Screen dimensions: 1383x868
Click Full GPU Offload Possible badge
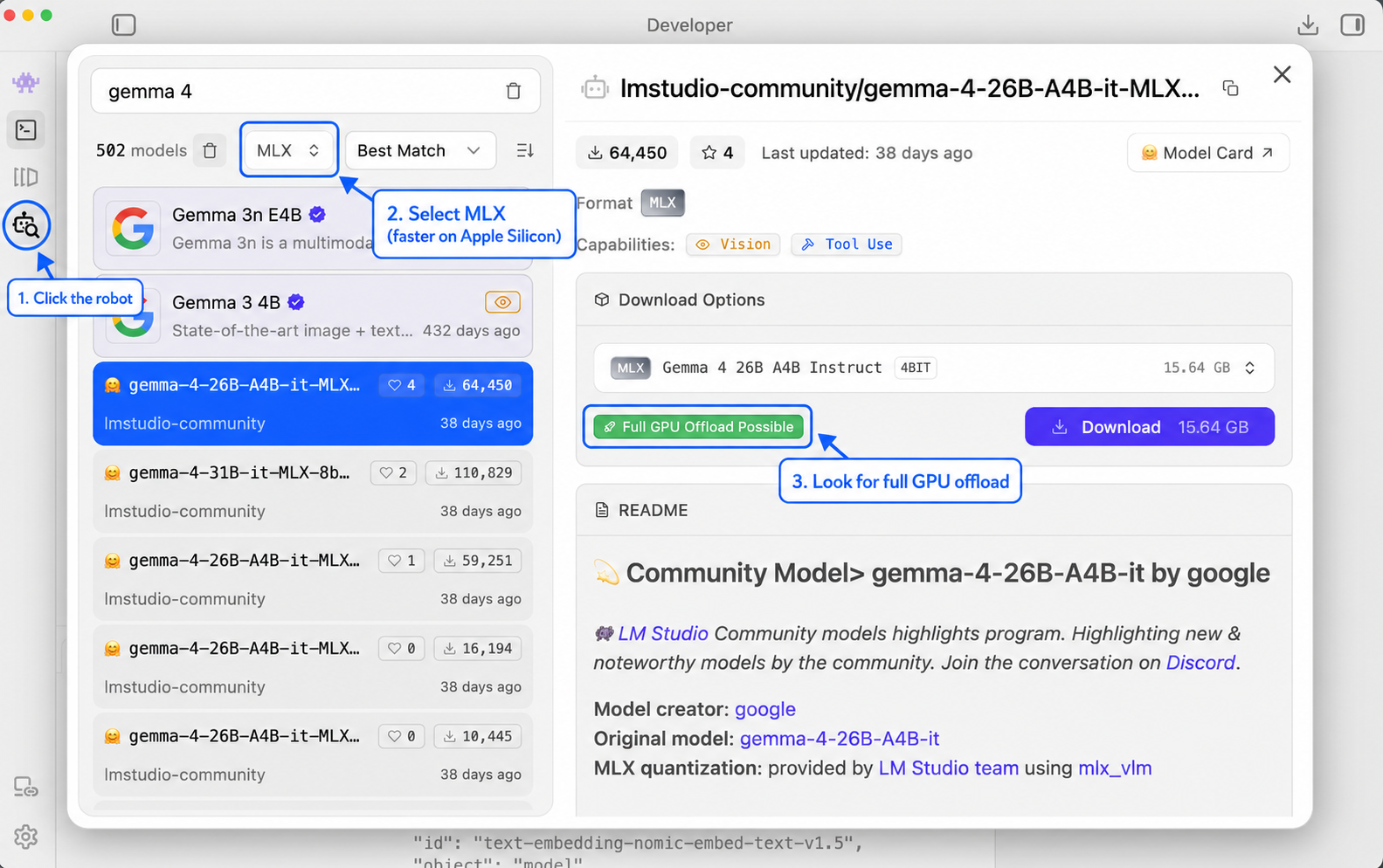tap(698, 427)
